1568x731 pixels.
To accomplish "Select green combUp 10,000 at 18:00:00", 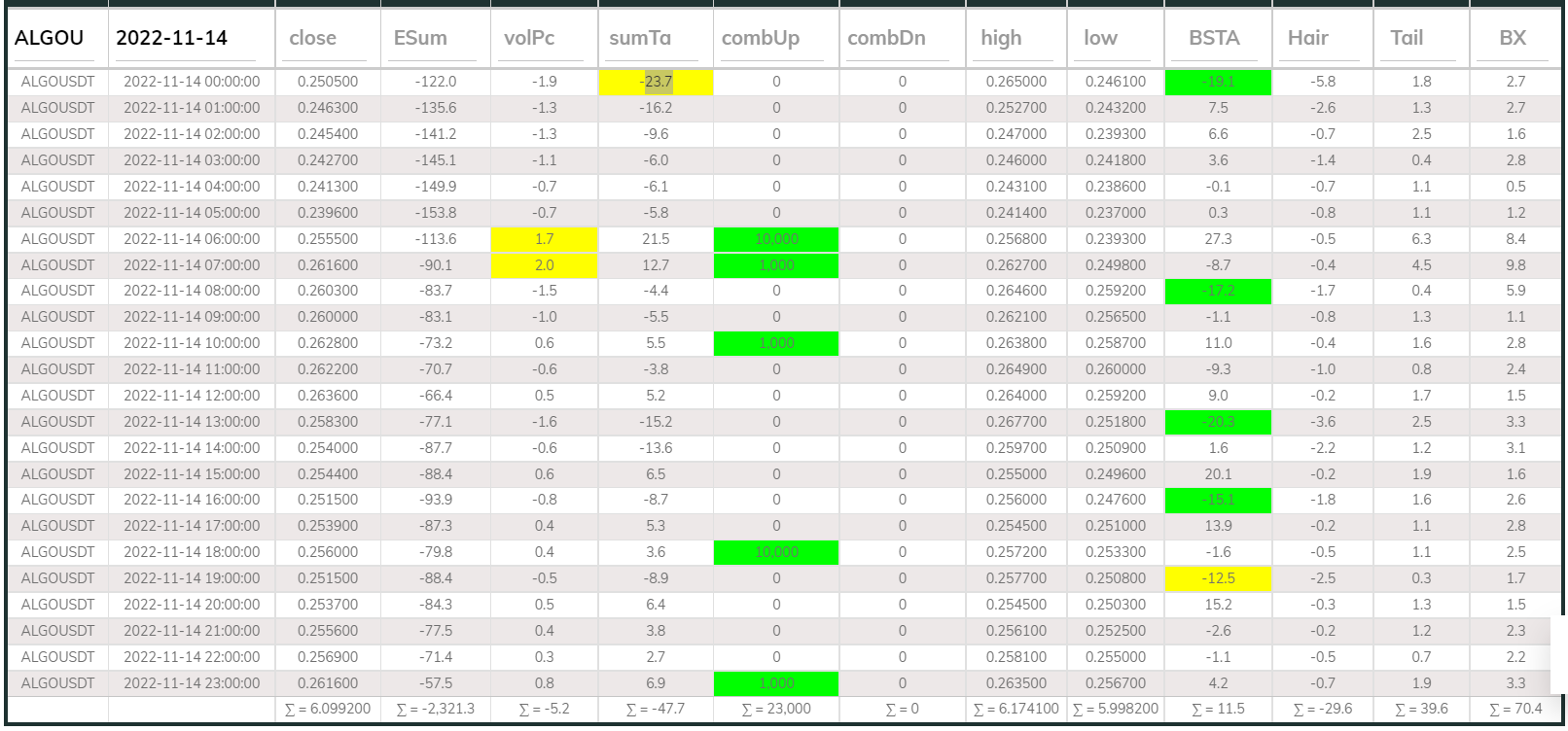I will [x=776, y=552].
